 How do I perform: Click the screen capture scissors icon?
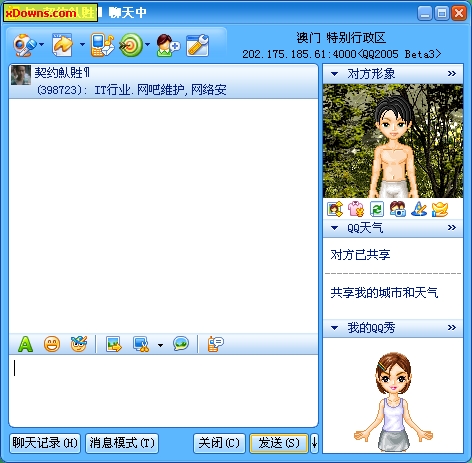click(x=141, y=344)
